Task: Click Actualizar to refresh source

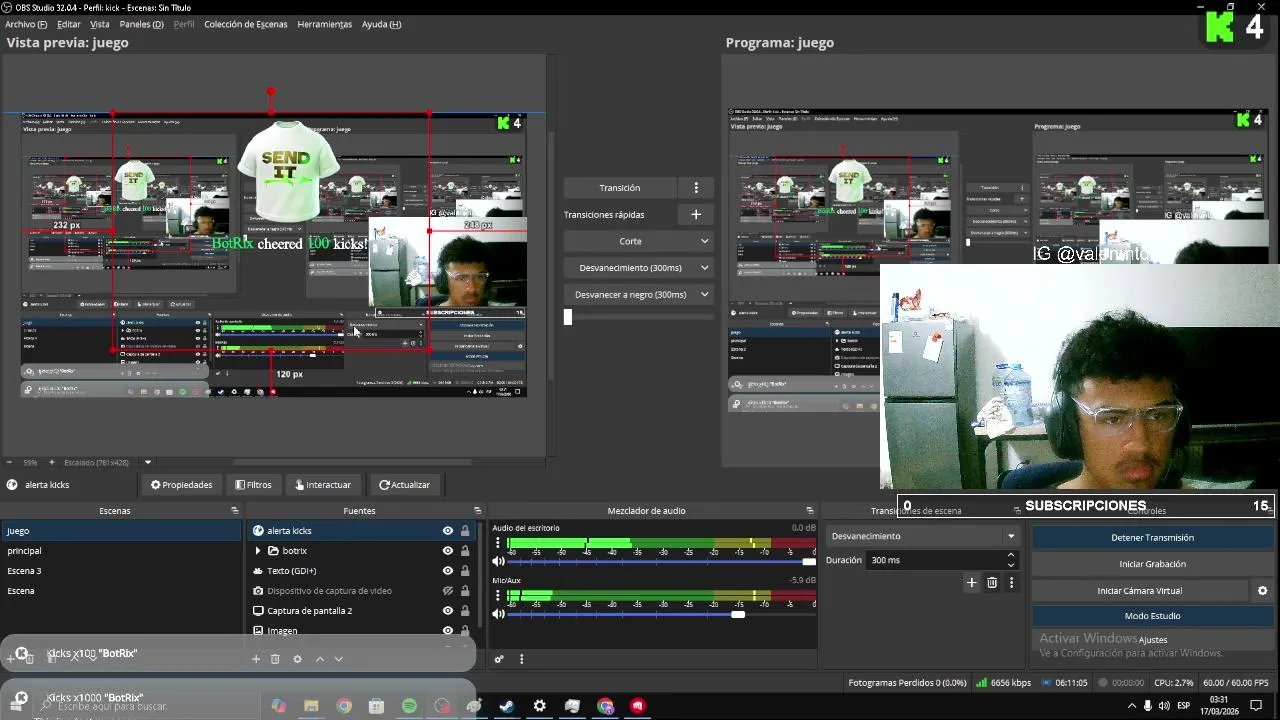Action: [404, 485]
